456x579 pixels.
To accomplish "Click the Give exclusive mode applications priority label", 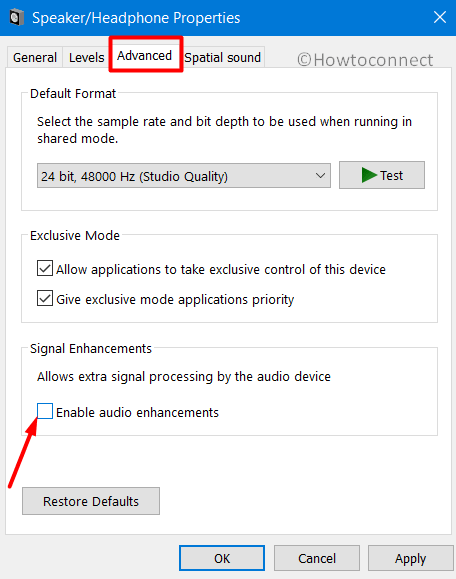I will [x=175, y=299].
